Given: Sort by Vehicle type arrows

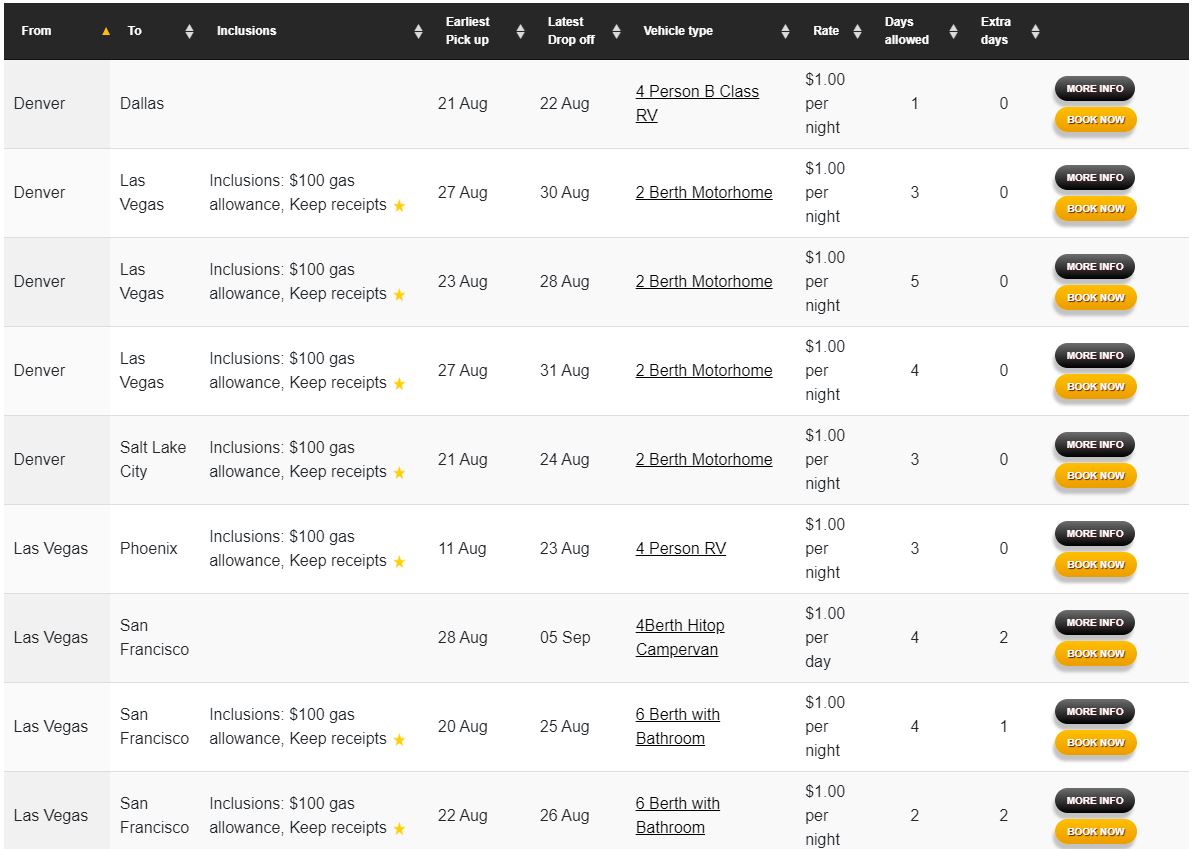Looking at the screenshot, I should click(x=785, y=31).
